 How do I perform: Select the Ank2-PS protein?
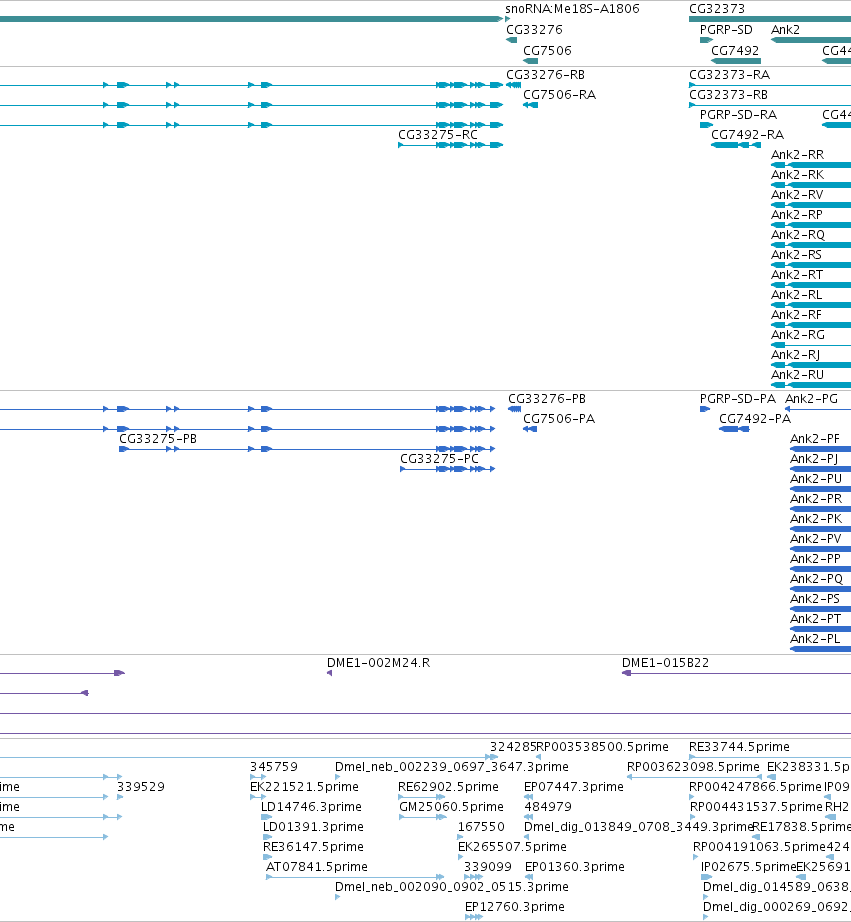pos(820,609)
